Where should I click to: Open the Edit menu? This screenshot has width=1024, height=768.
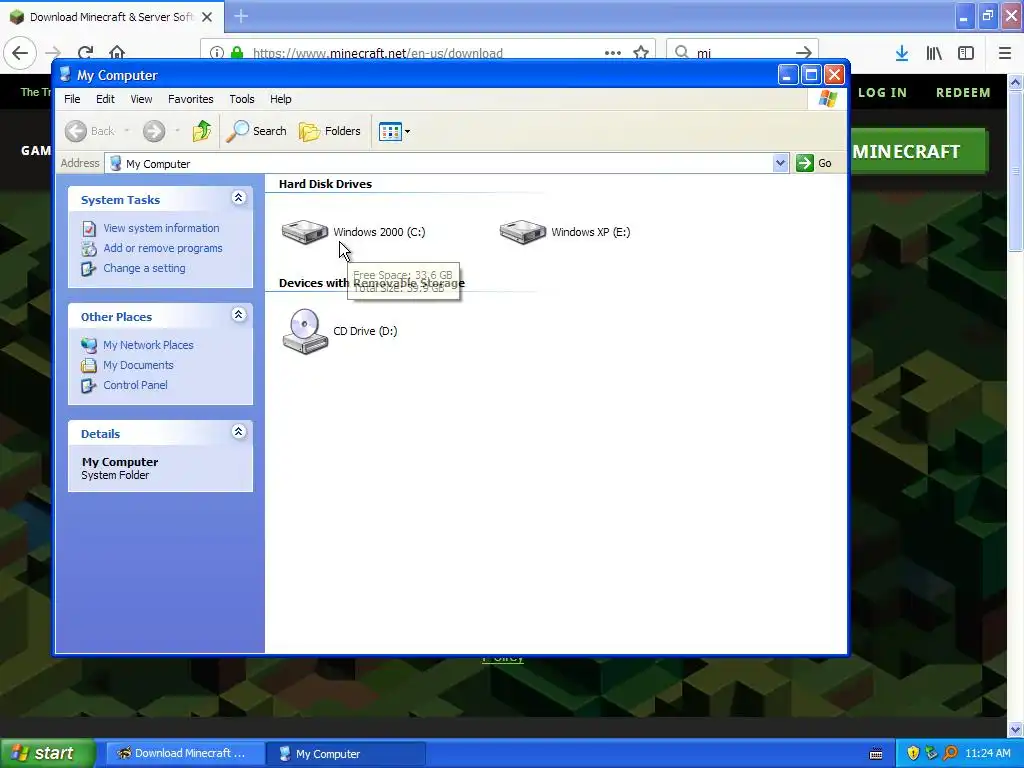point(105,99)
